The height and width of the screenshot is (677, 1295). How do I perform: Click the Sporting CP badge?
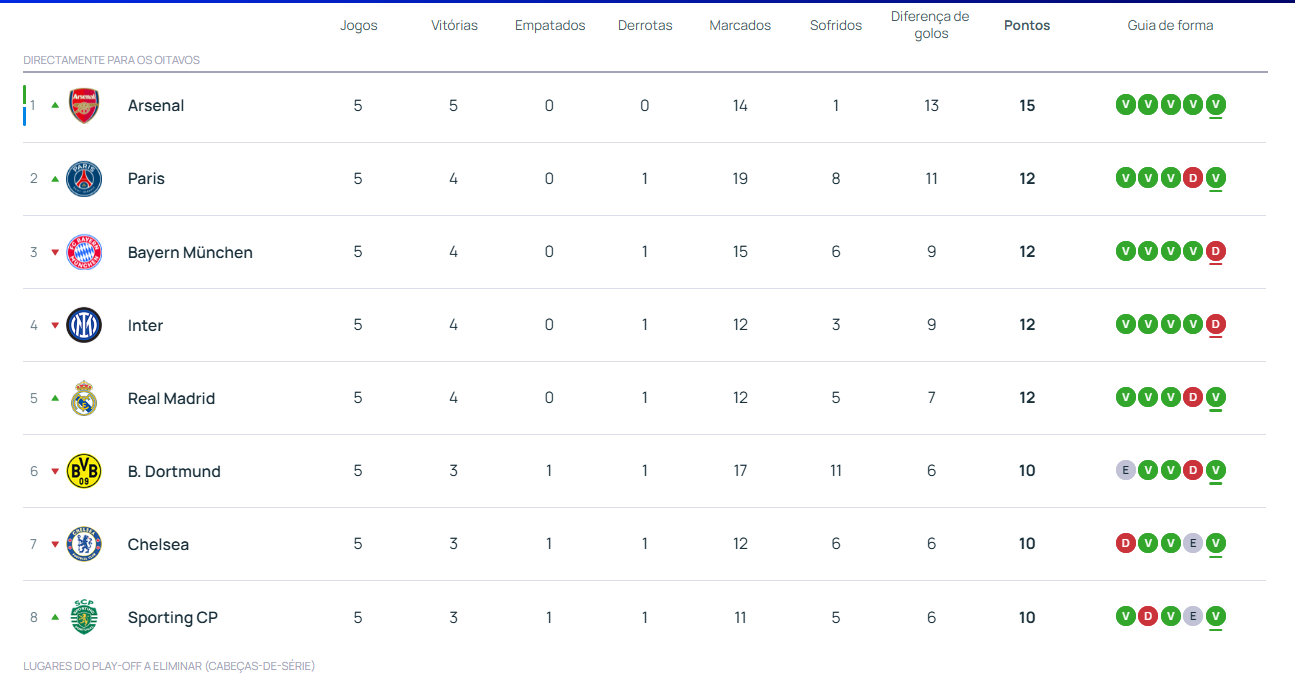84,617
